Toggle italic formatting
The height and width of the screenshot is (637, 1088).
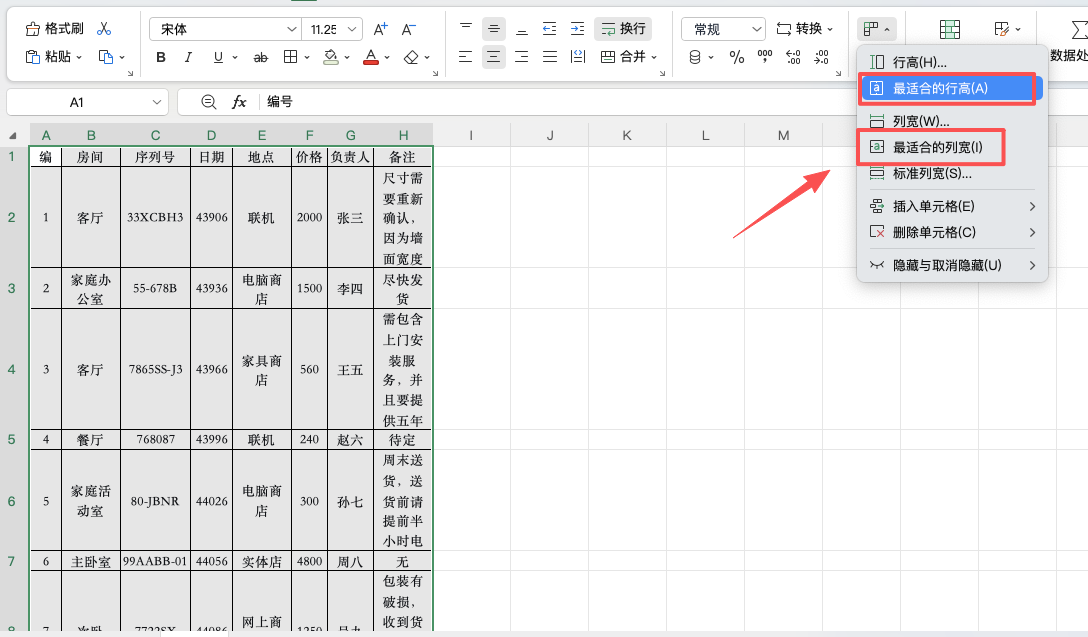188,58
